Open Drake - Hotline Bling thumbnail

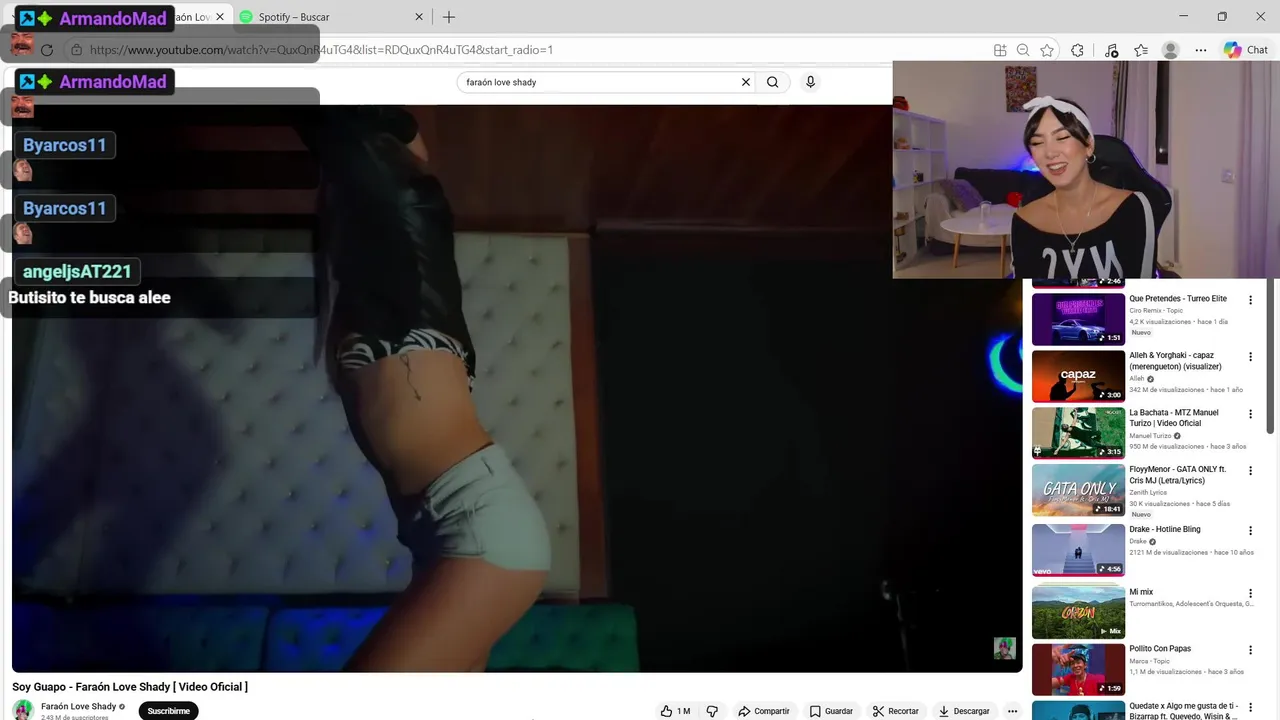[1078, 550]
